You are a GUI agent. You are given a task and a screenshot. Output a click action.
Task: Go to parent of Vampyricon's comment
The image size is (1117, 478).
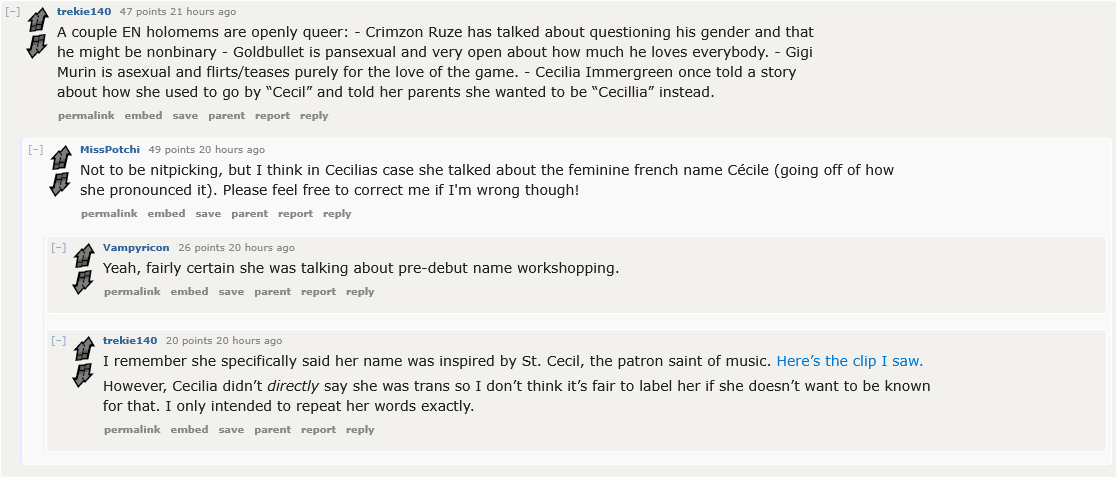click(272, 292)
